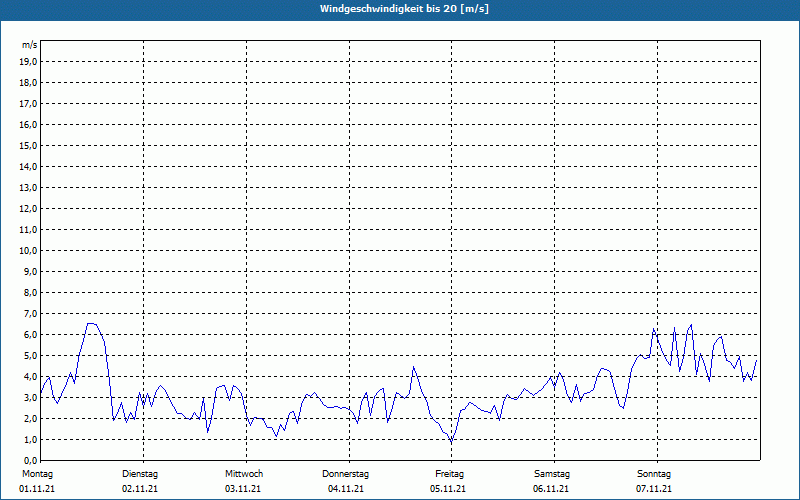Click the 10,0 axis value
The width and height of the screenshot is (800, 500).
click(28, 251)
